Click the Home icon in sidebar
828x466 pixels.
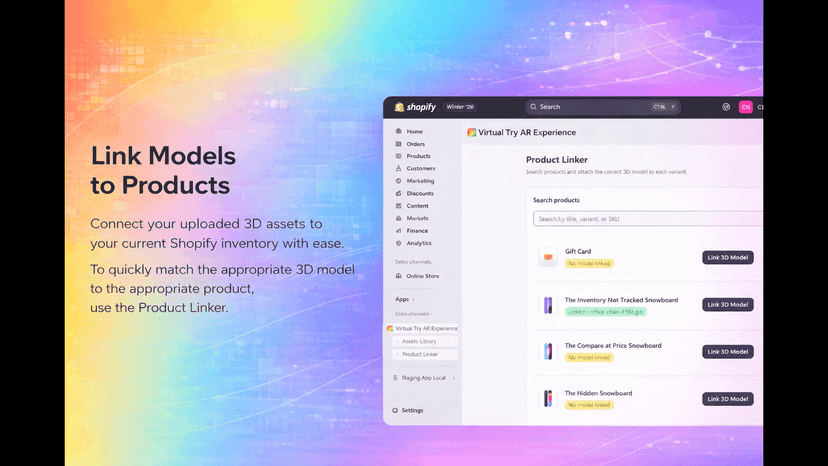tap(399, 131)
